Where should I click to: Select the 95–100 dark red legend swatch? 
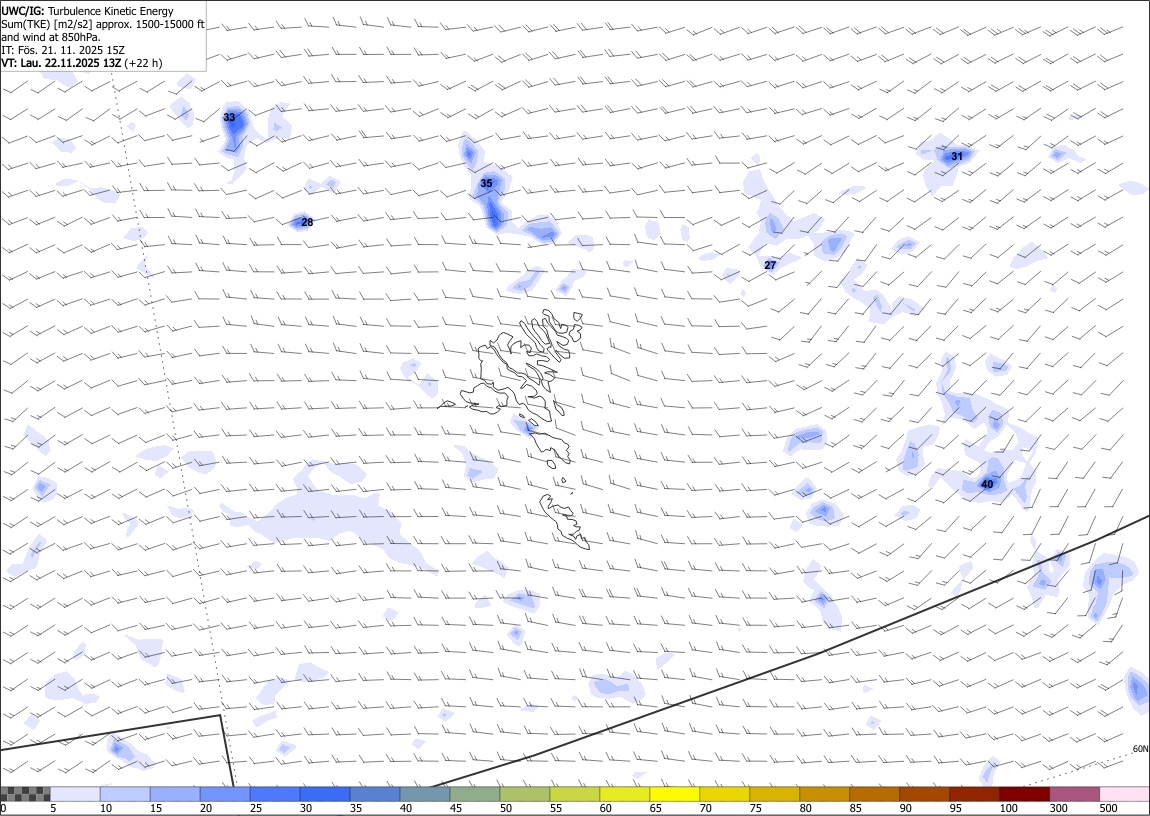(x=974, y=794)
